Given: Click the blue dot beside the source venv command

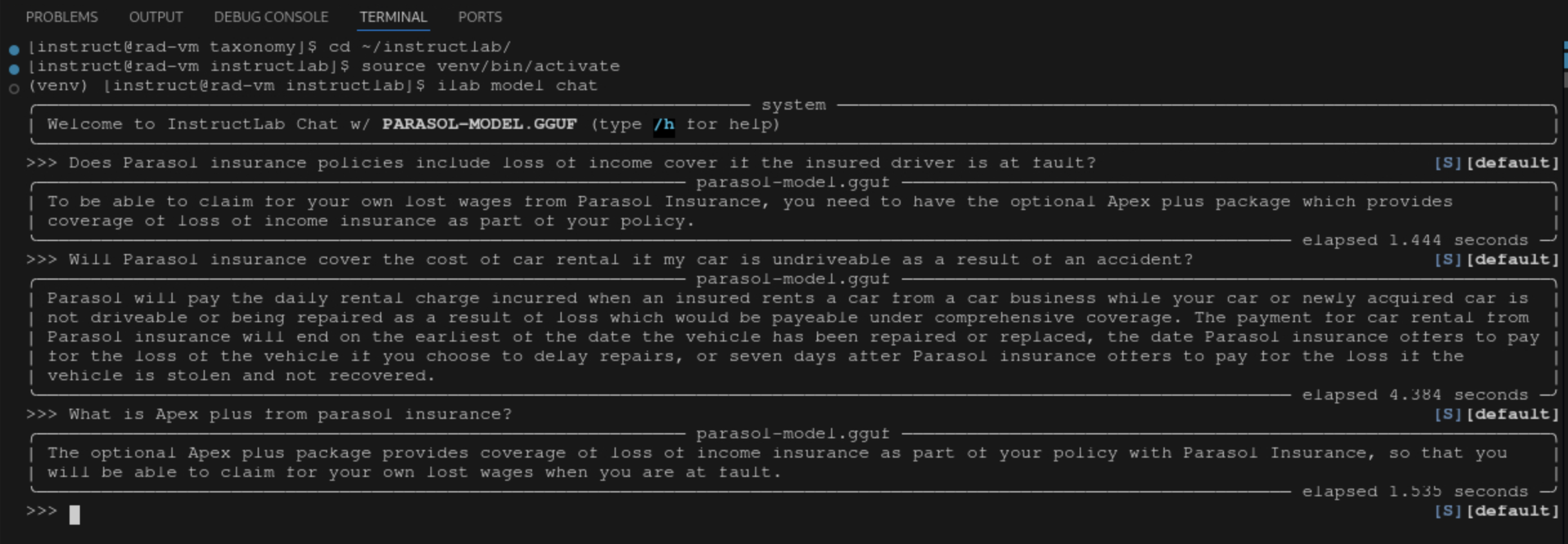Looking at the screenshot, I should (14, 68).
